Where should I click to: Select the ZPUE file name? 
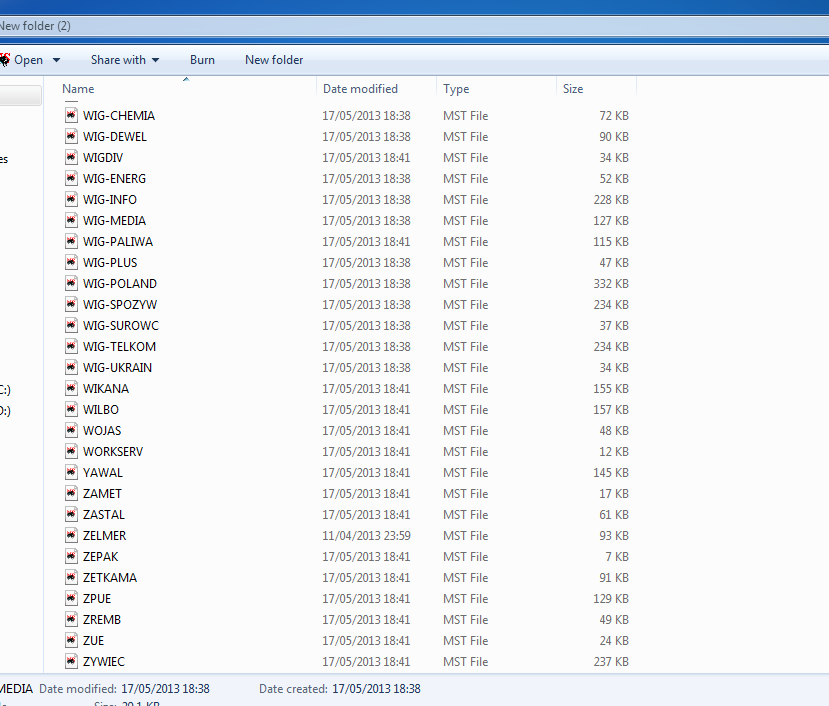[97, 599]
